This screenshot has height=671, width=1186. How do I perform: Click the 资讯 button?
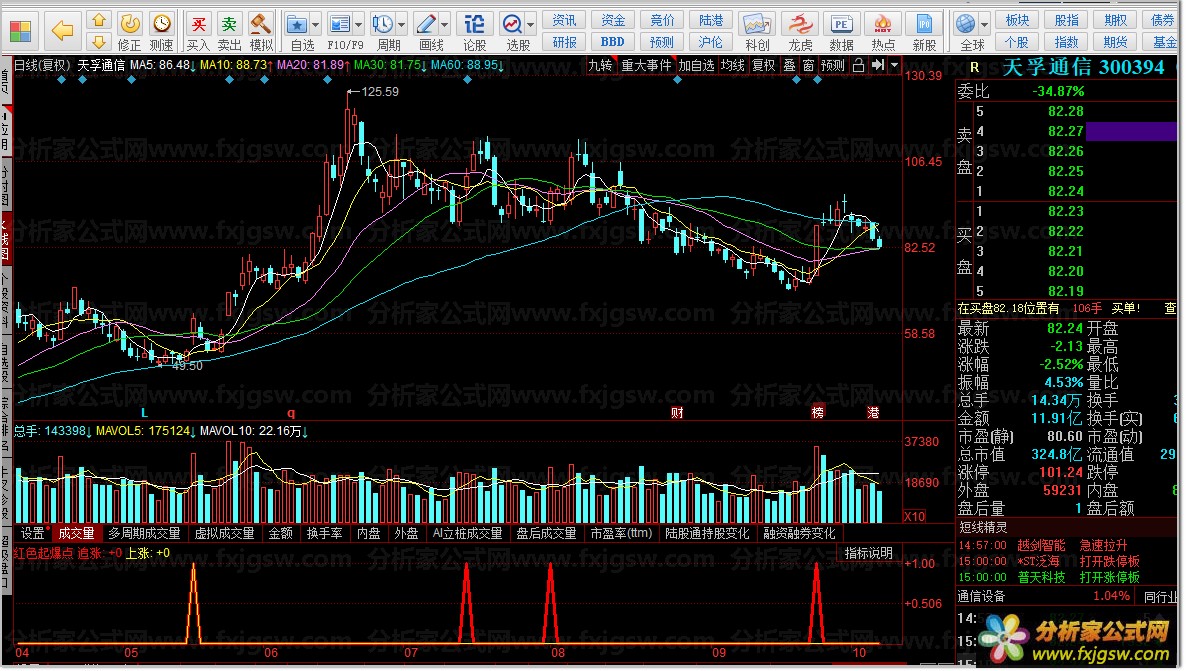coord(564,20)
